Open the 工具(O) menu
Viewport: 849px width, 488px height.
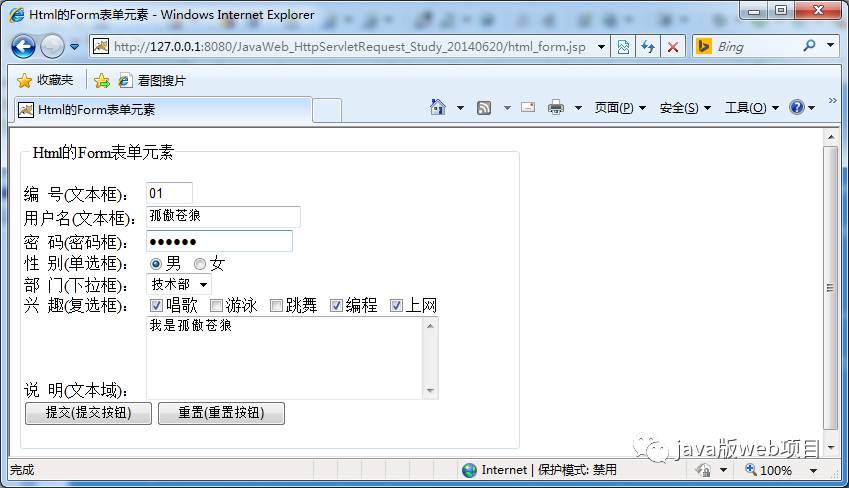point(752,108)
